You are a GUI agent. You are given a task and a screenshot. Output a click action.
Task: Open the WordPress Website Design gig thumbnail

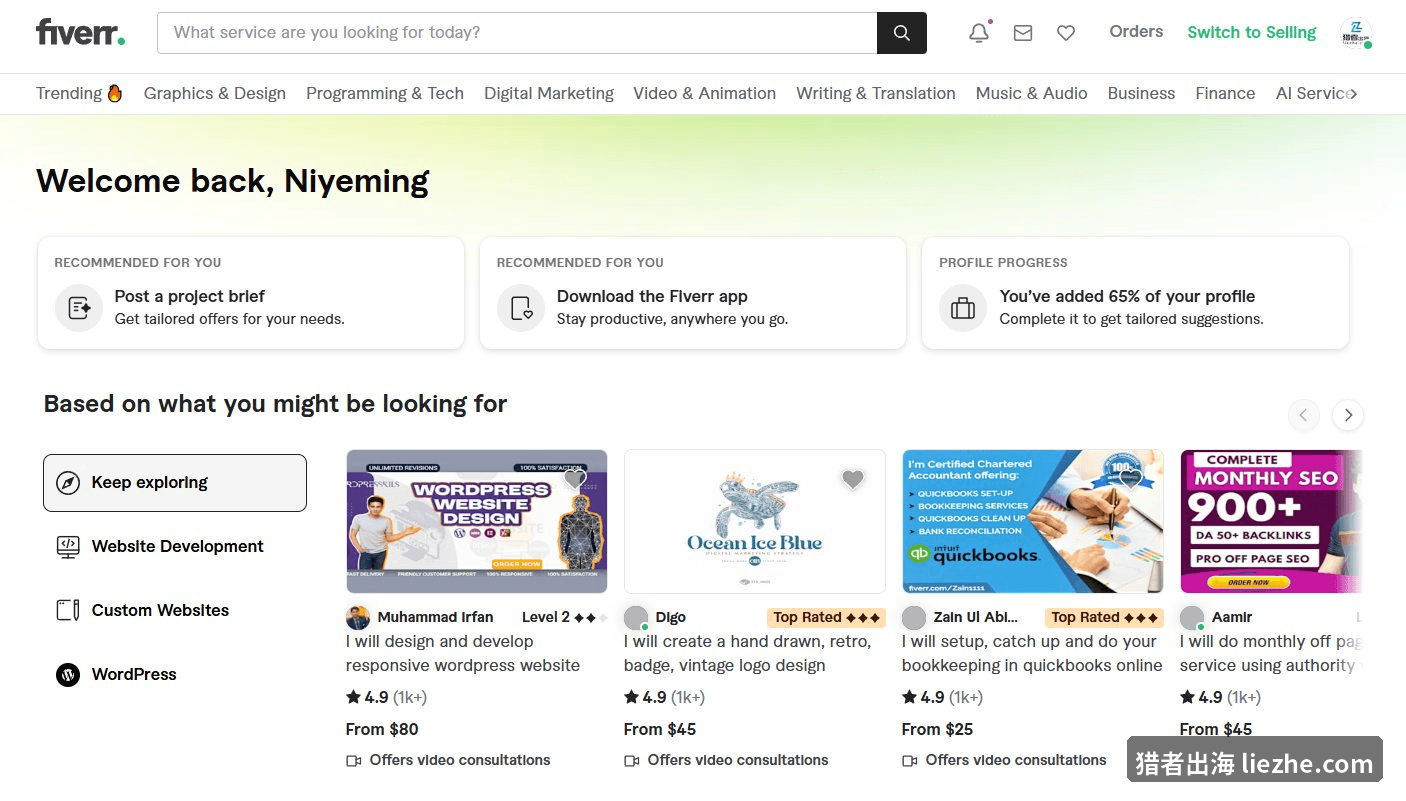[477, 522]
